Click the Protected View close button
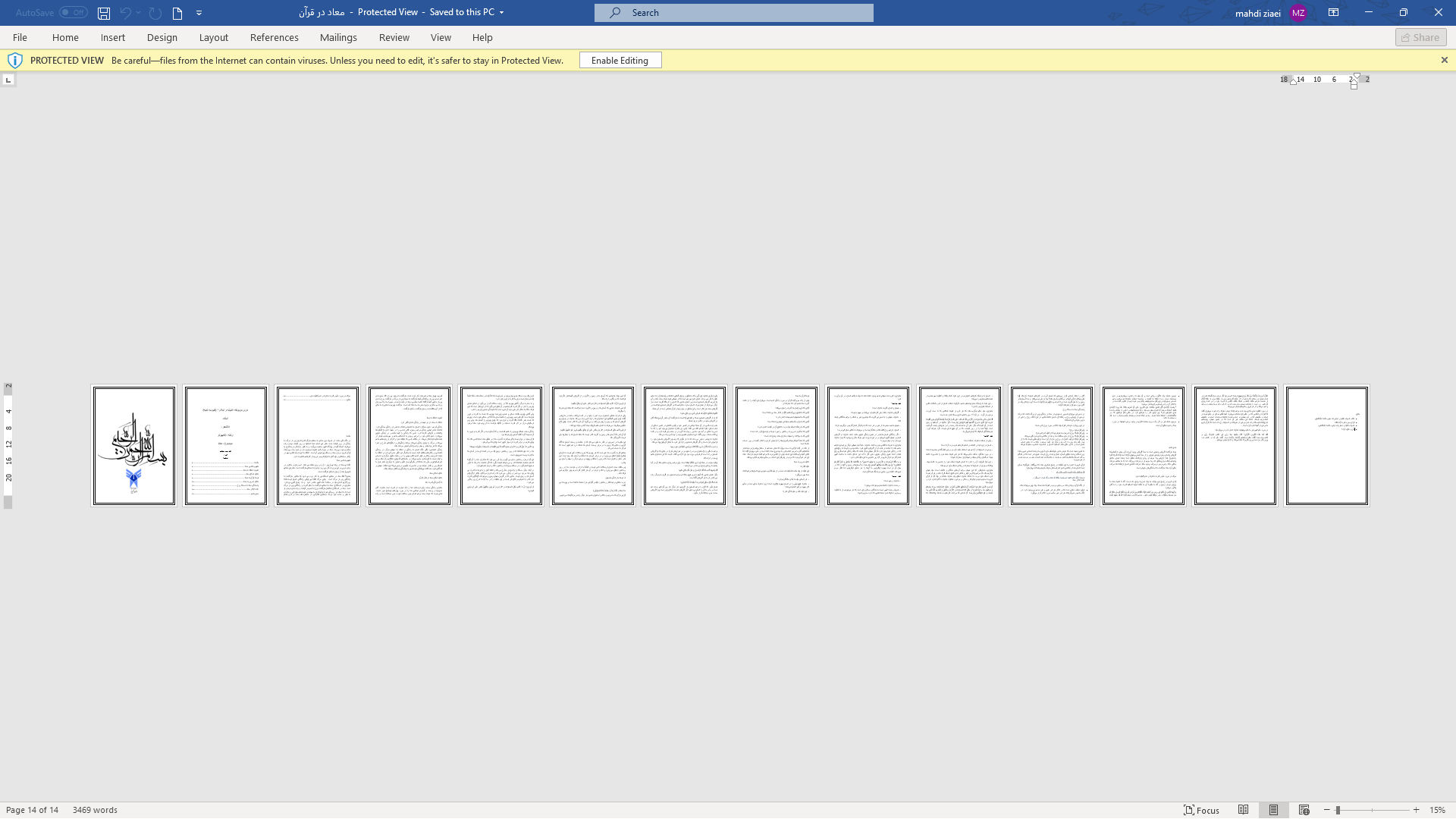The width and height of the screenshot is (1456, 819). point(1444,60)
